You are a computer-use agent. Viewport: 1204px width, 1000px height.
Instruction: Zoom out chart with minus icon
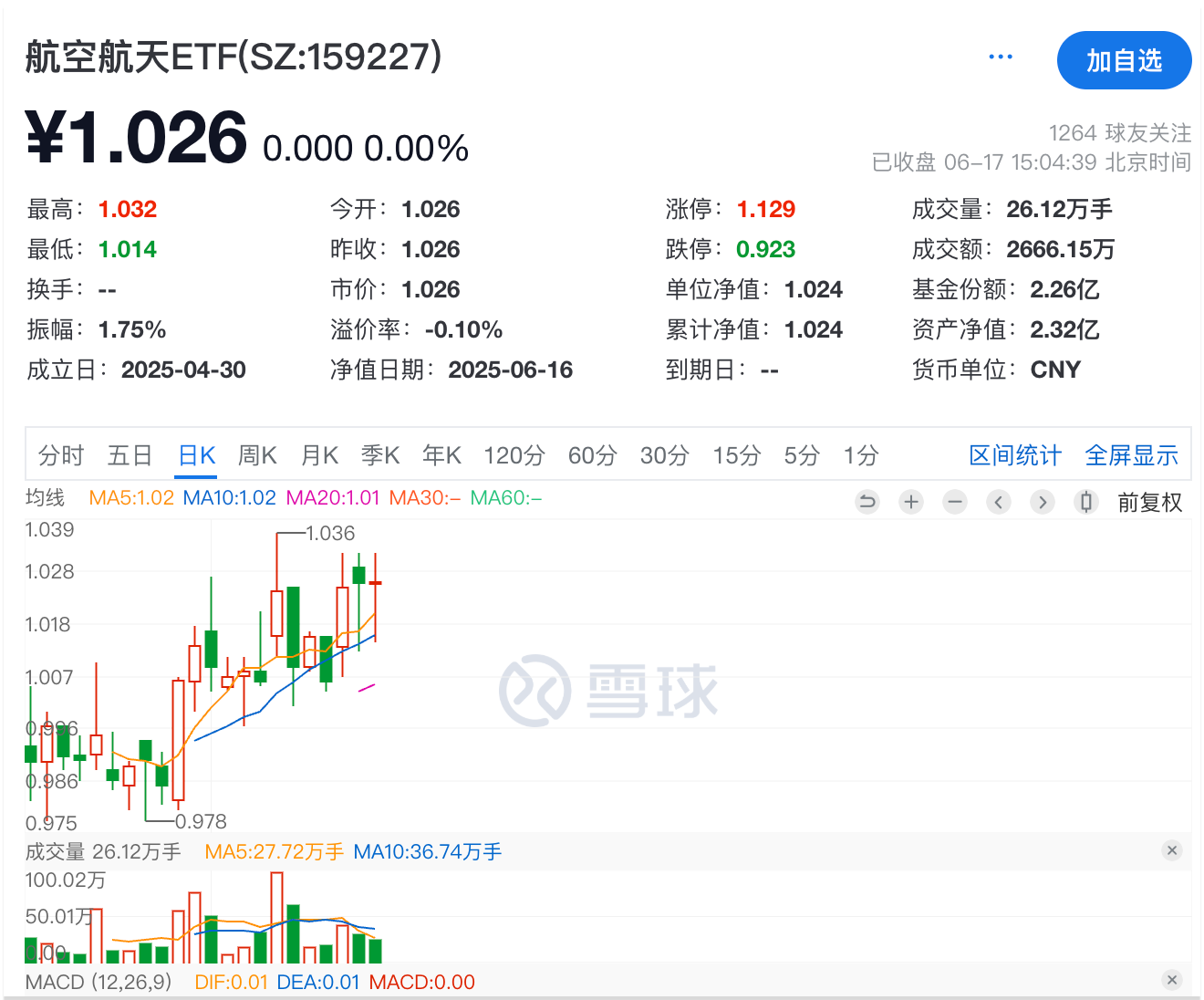[955, 502]
